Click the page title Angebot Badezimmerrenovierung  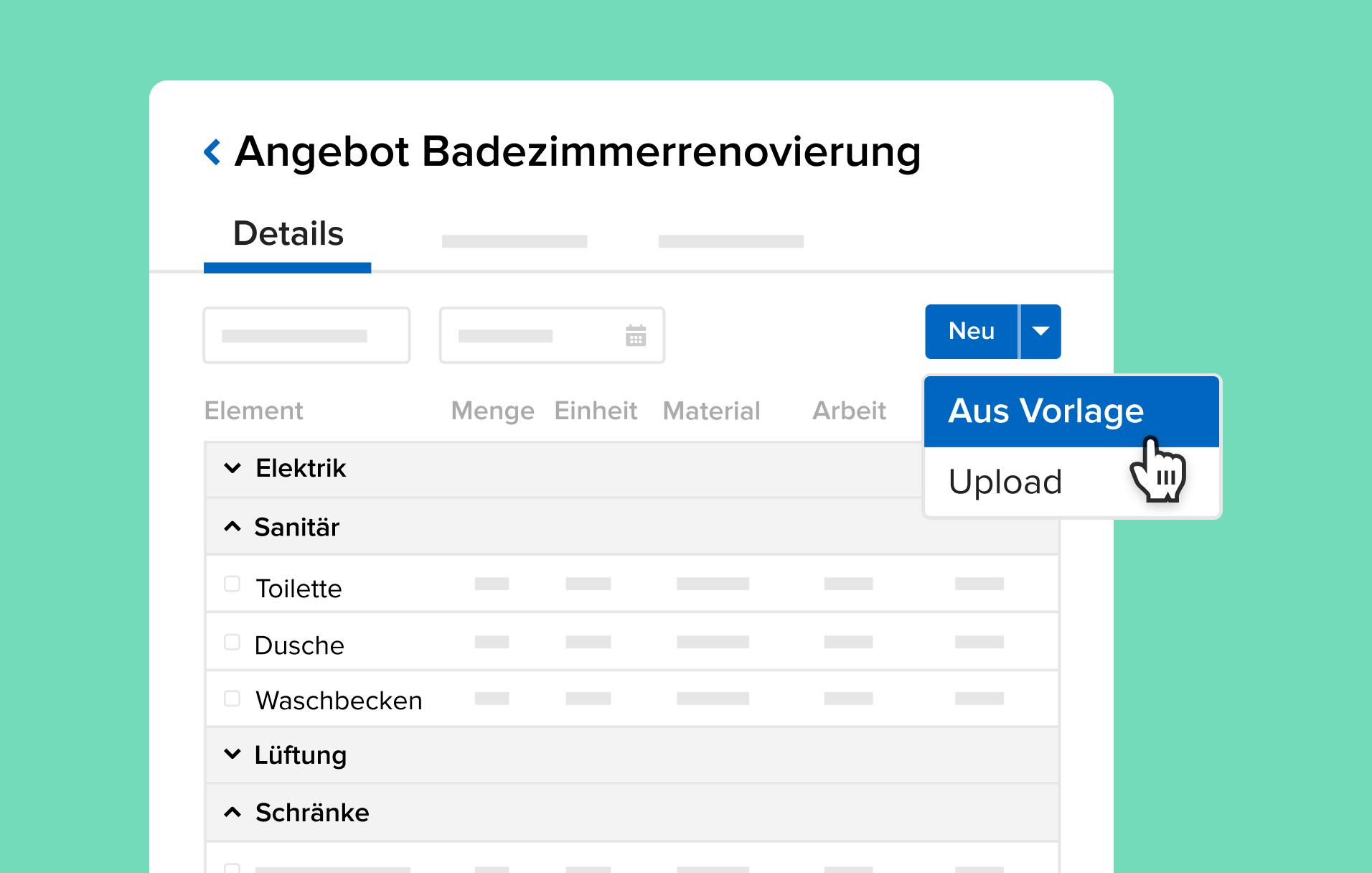(578, 152)
